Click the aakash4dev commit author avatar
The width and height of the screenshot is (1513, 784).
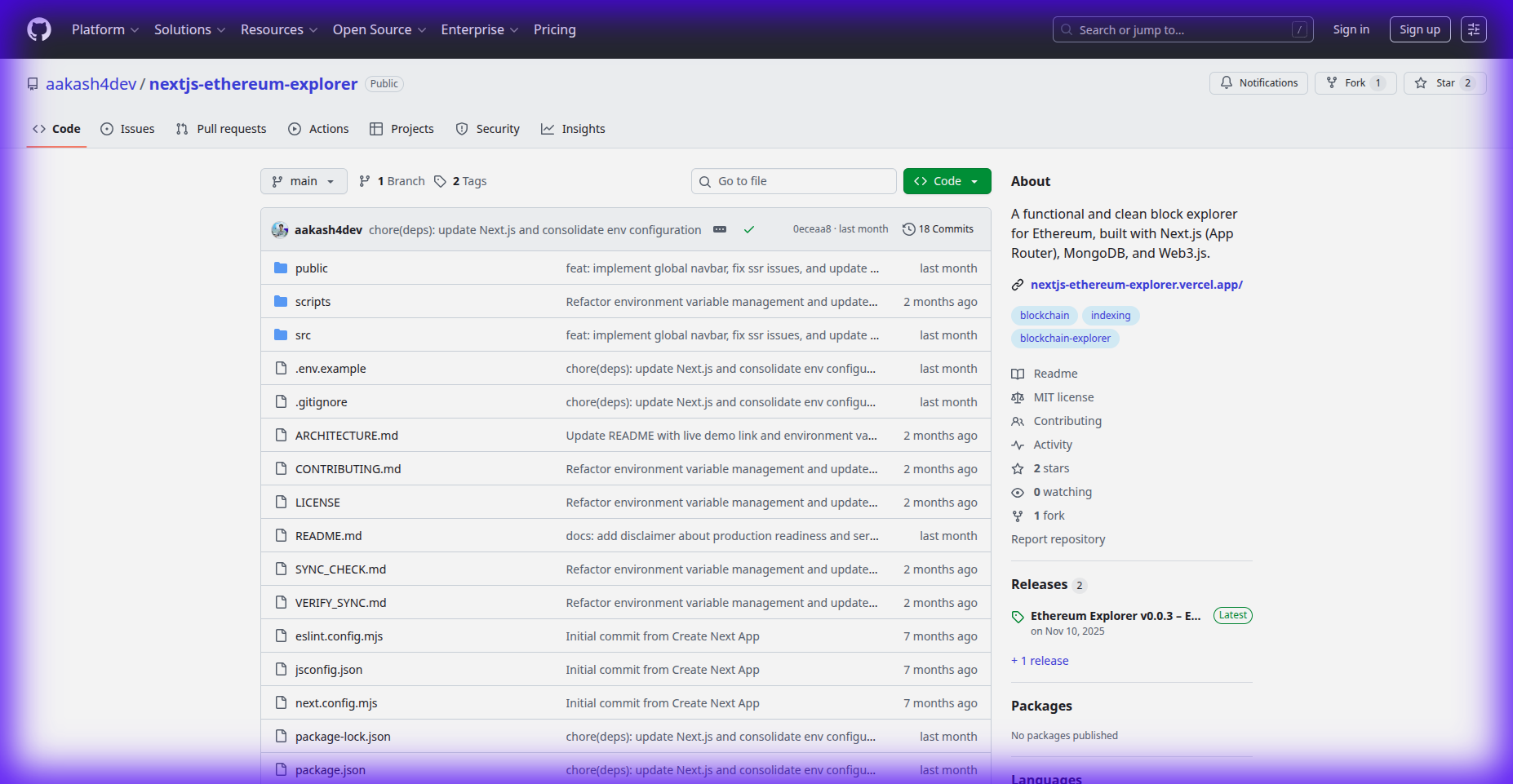click(279, 229)
